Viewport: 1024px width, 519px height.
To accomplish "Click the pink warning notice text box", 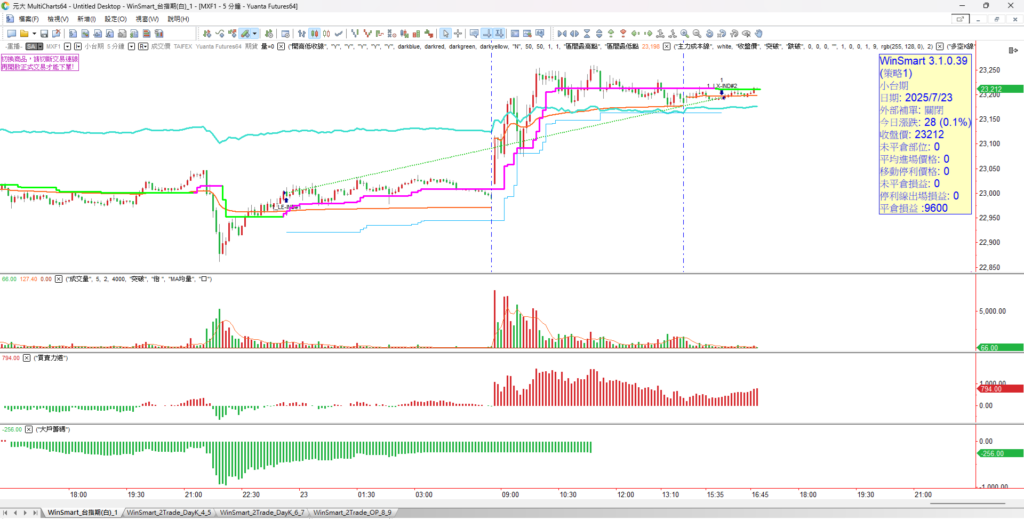I will (39, 63).
